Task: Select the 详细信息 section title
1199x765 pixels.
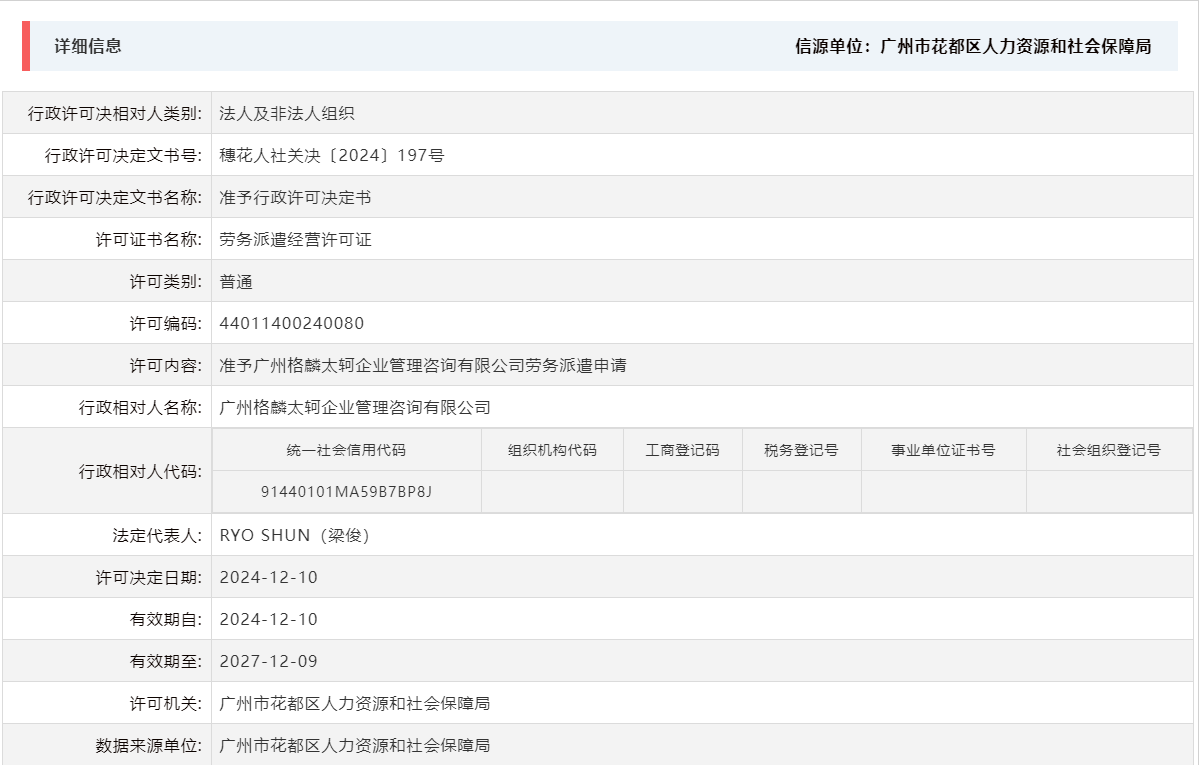Action: (x=76, y=46)
